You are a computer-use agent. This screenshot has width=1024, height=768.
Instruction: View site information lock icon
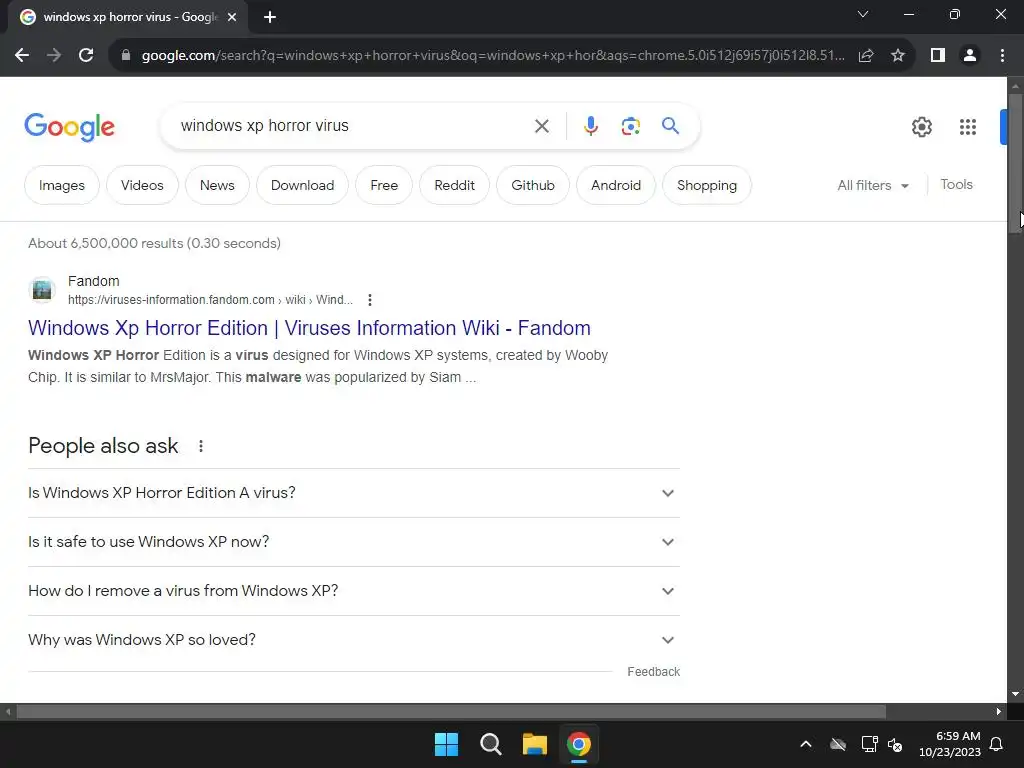pyautogui.click(x=126, y=56)
